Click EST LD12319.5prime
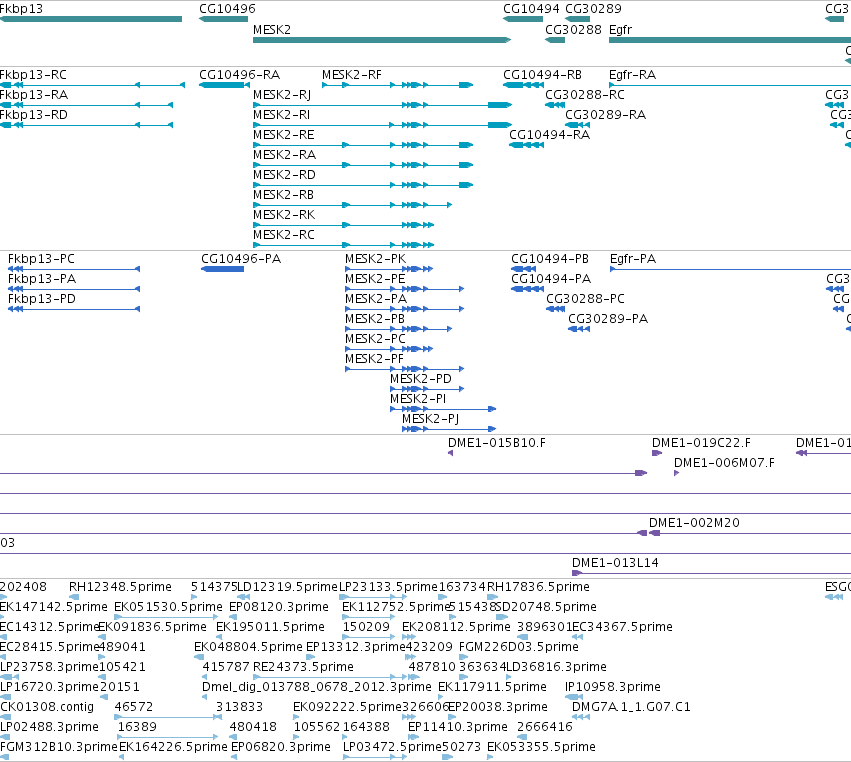Image resolution: width=851 pixels, height=762 pixels. 287,587
